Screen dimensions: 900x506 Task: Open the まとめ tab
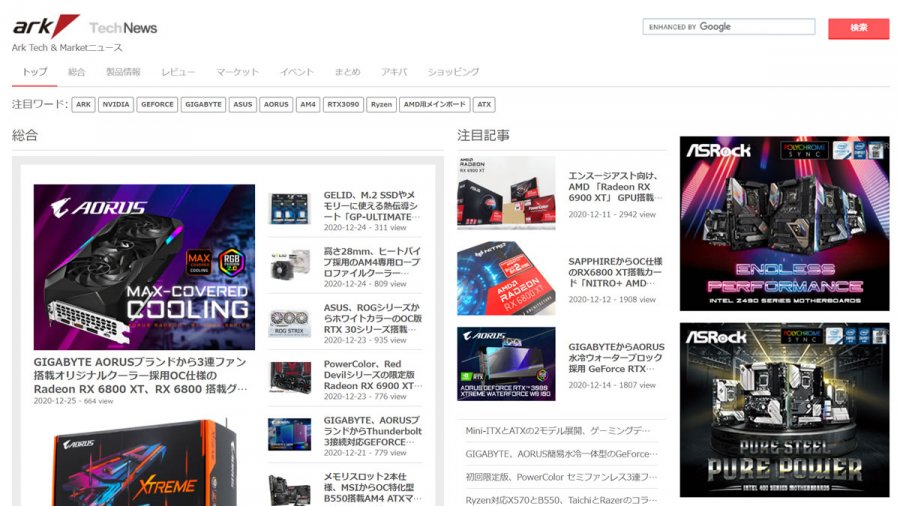coord(347,72)
